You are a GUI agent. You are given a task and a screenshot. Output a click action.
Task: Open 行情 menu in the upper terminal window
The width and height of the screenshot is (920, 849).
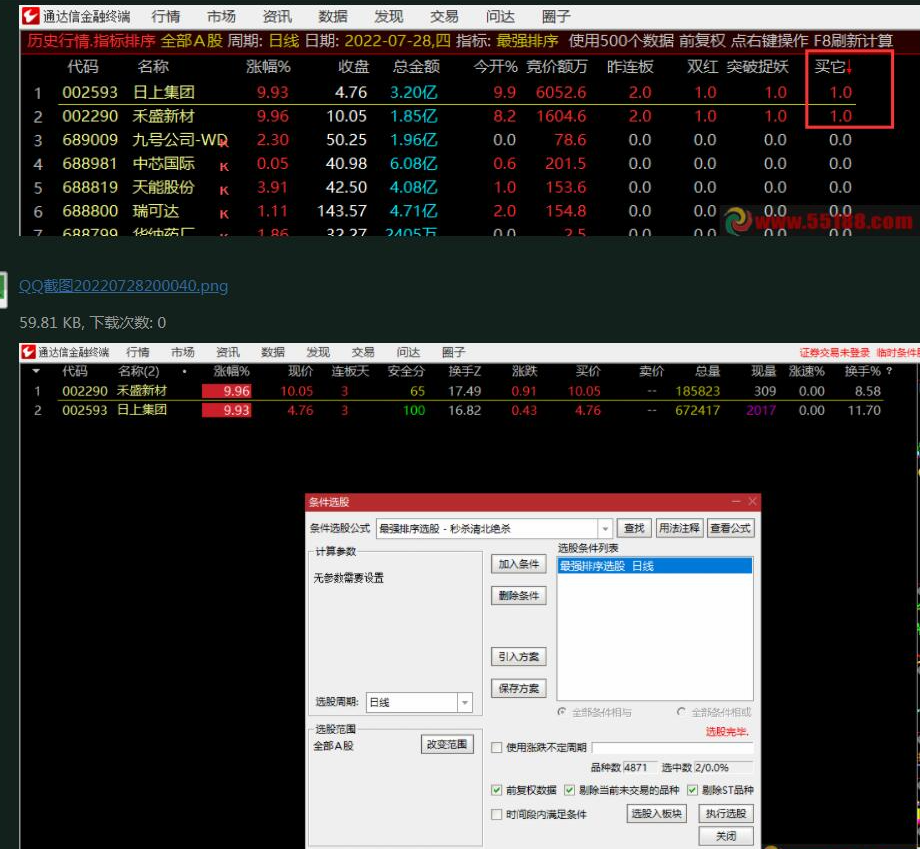point(165,16)
